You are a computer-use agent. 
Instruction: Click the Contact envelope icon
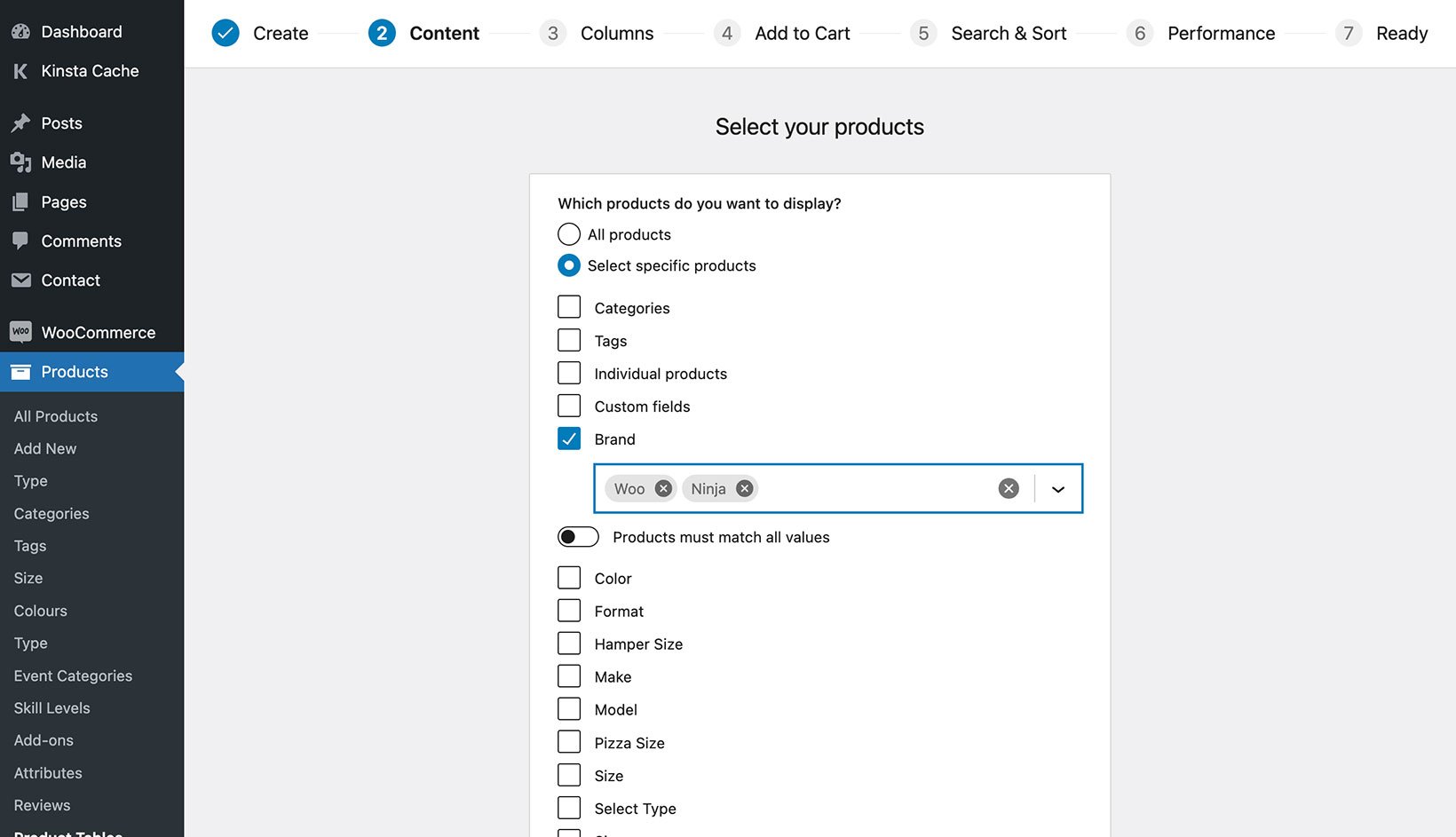pos(21,280)
